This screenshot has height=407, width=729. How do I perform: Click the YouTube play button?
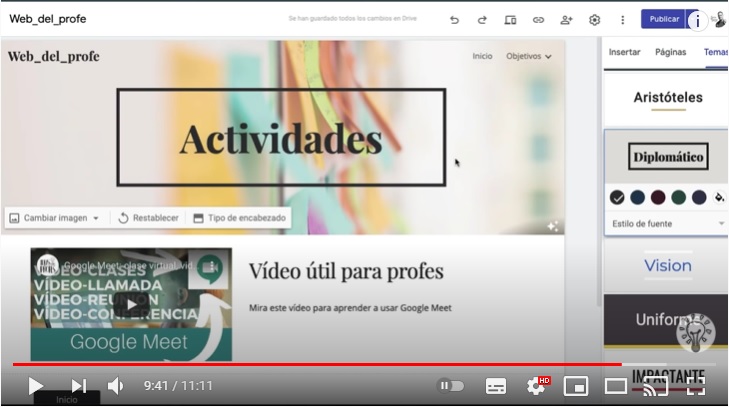[35, 386]
